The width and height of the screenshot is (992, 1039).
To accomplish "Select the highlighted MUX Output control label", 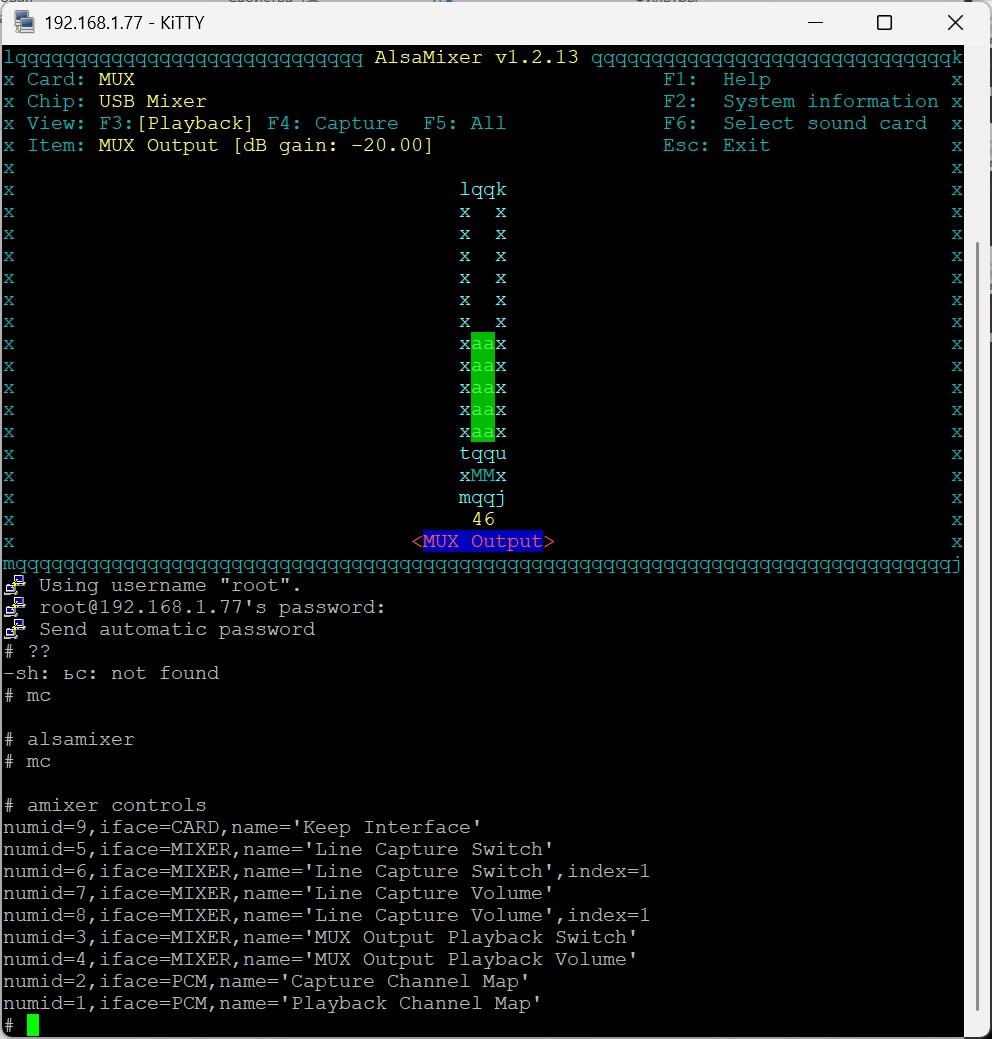I will (483, 542).
